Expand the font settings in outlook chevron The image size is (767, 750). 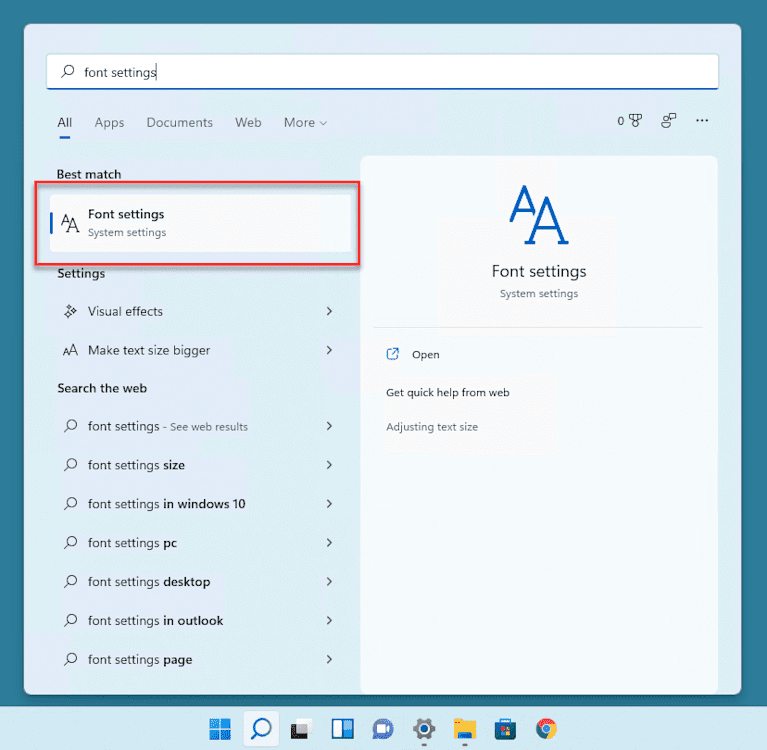[329, 620]
